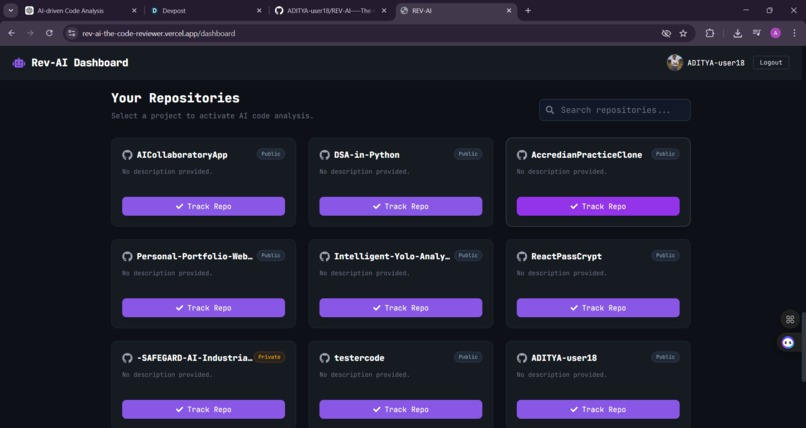Click the DSA-in-Python repository name
Screen dimensions: 806x428
[x=367, y=155]
